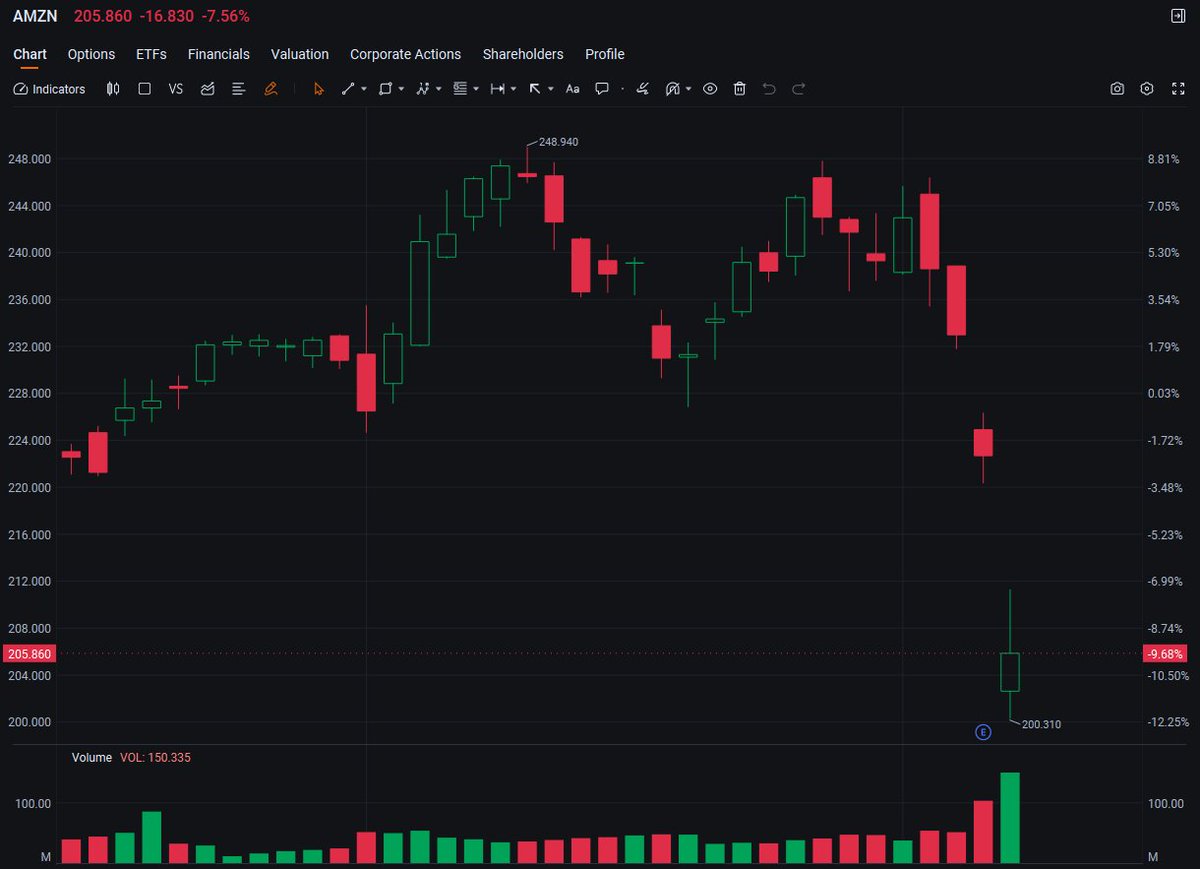Click the earnings E marker
Viewport: 1200px width, 869px height.
click(983, 733)
